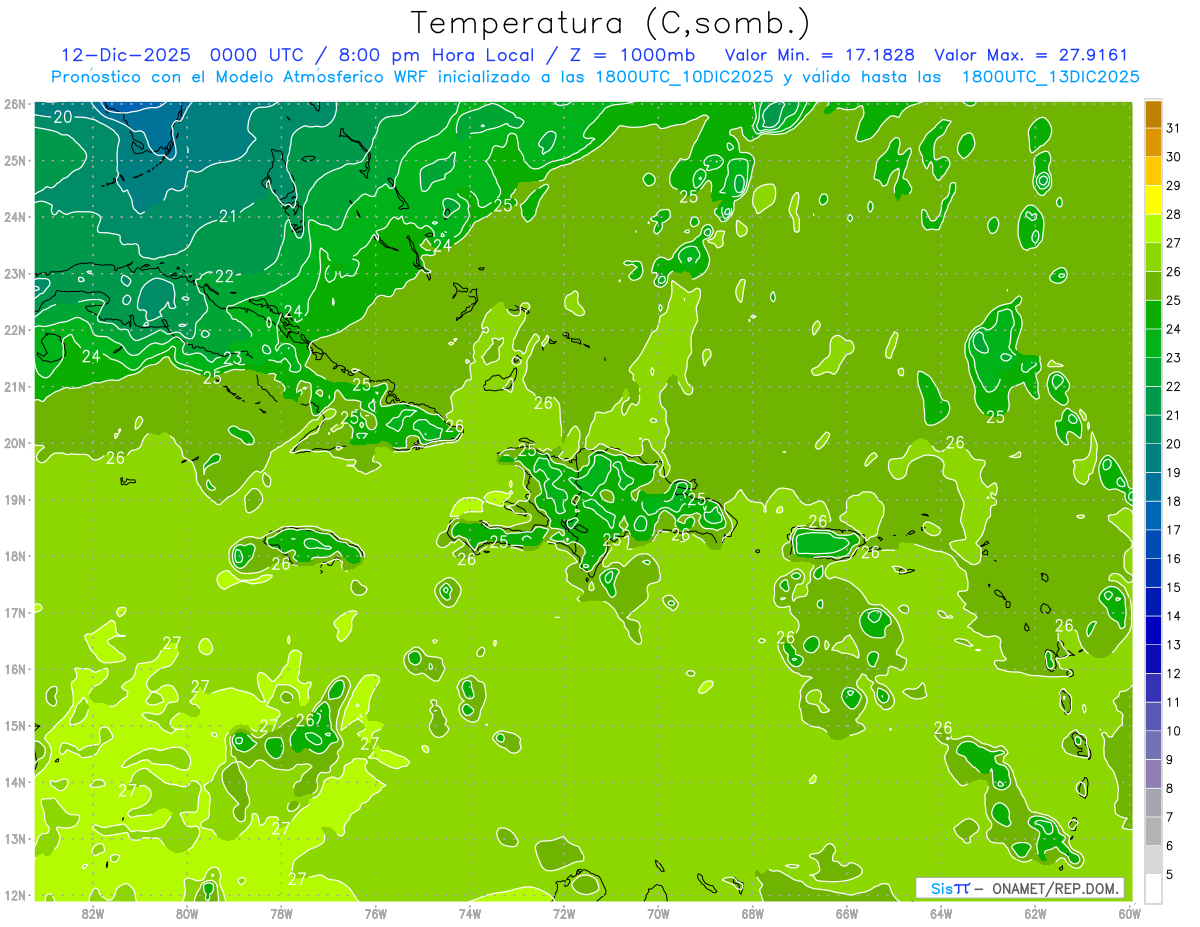This screenshot has height=927, width=1200.
Task: Click the legend label "18"
Action: point(1174,501)
